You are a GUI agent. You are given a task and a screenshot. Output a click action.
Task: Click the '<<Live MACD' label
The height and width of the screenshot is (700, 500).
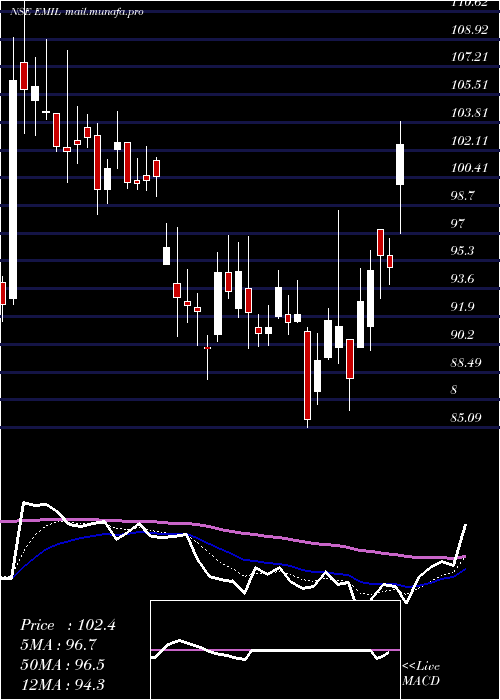421,674
